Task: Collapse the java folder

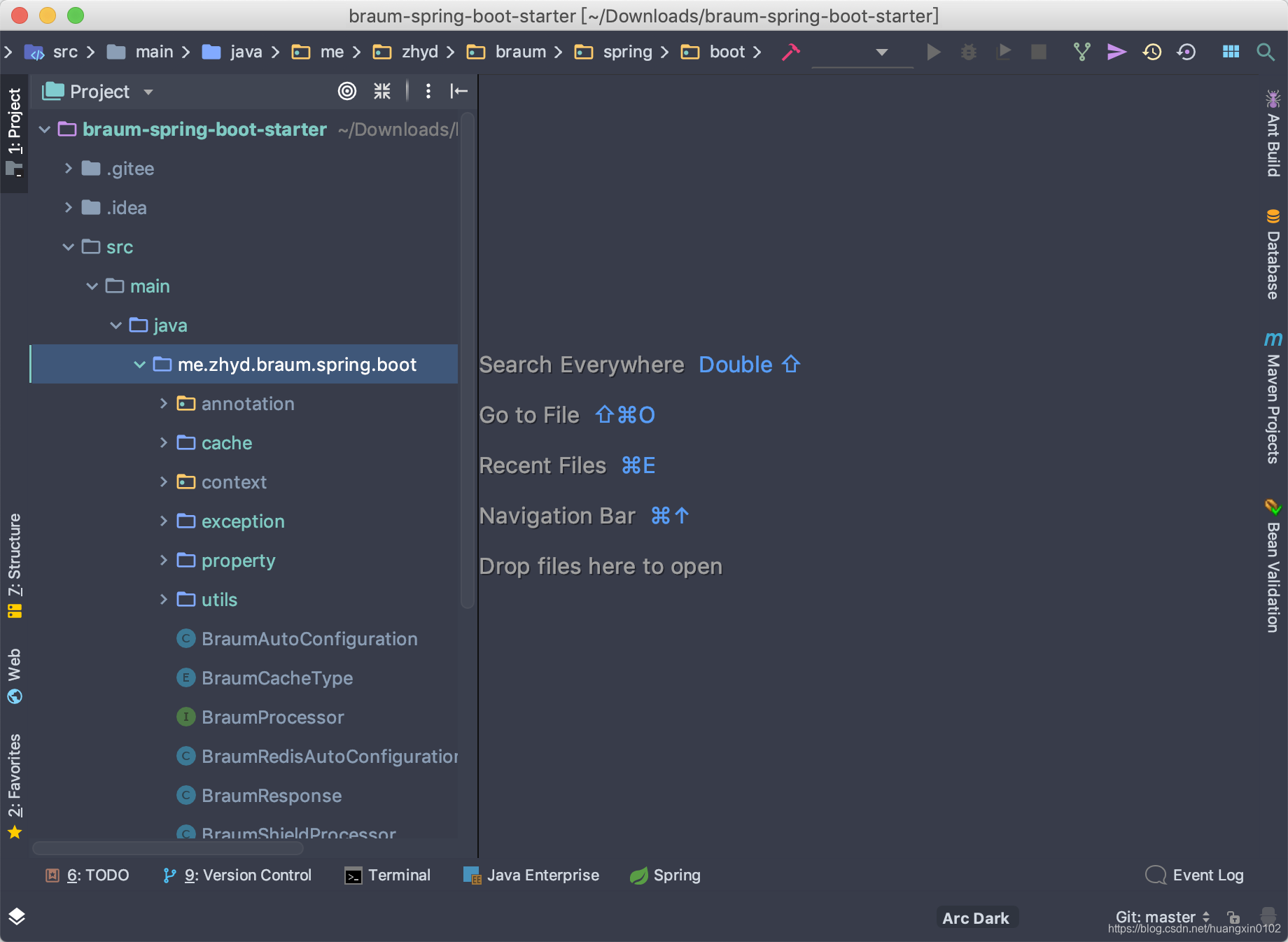Action: pos(115,325)
